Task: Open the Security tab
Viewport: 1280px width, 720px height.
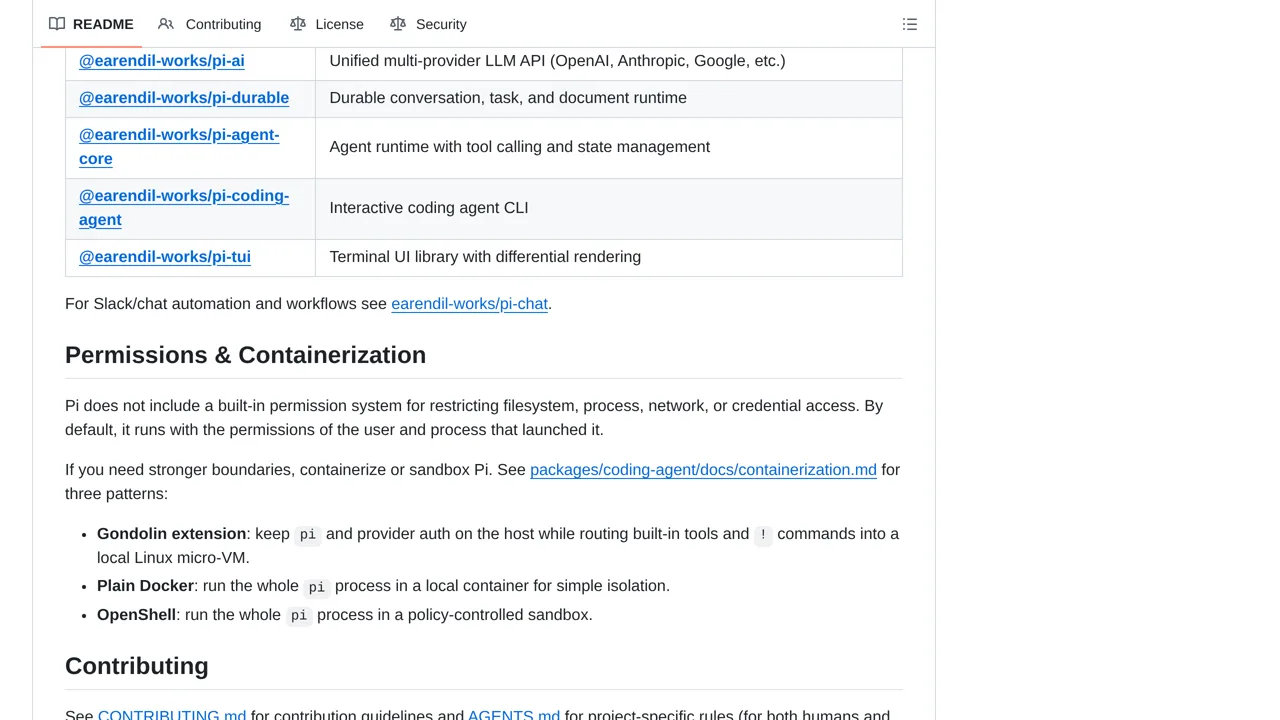Action: click(428, 24)
